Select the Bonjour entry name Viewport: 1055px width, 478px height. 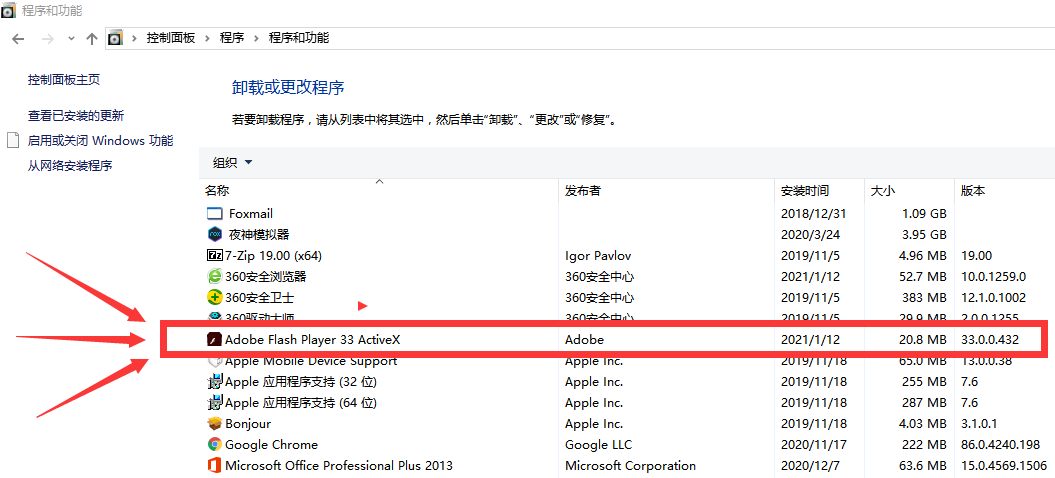(x=248, y=423)
